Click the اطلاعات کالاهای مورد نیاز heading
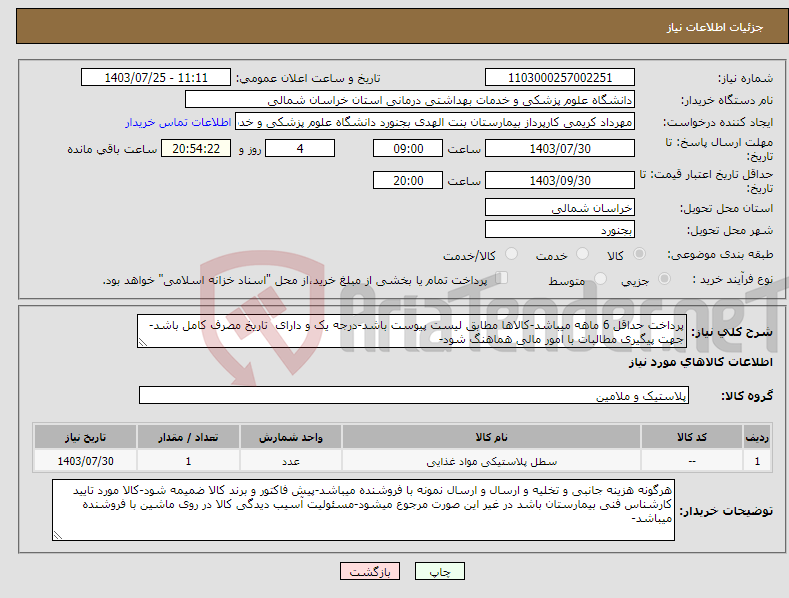This screenshot has height=598, width=789. tap(700, 362)
